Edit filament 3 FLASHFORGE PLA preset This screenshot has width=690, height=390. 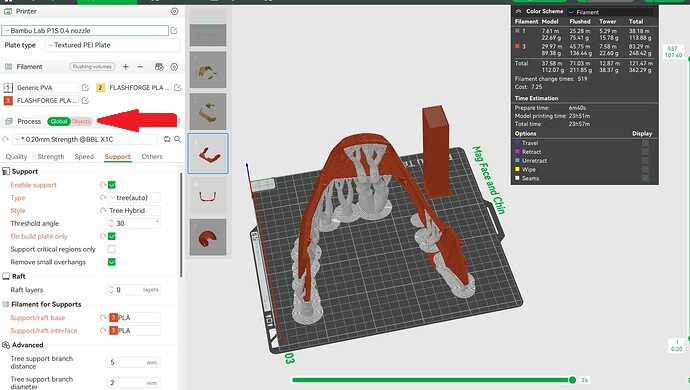85,100
